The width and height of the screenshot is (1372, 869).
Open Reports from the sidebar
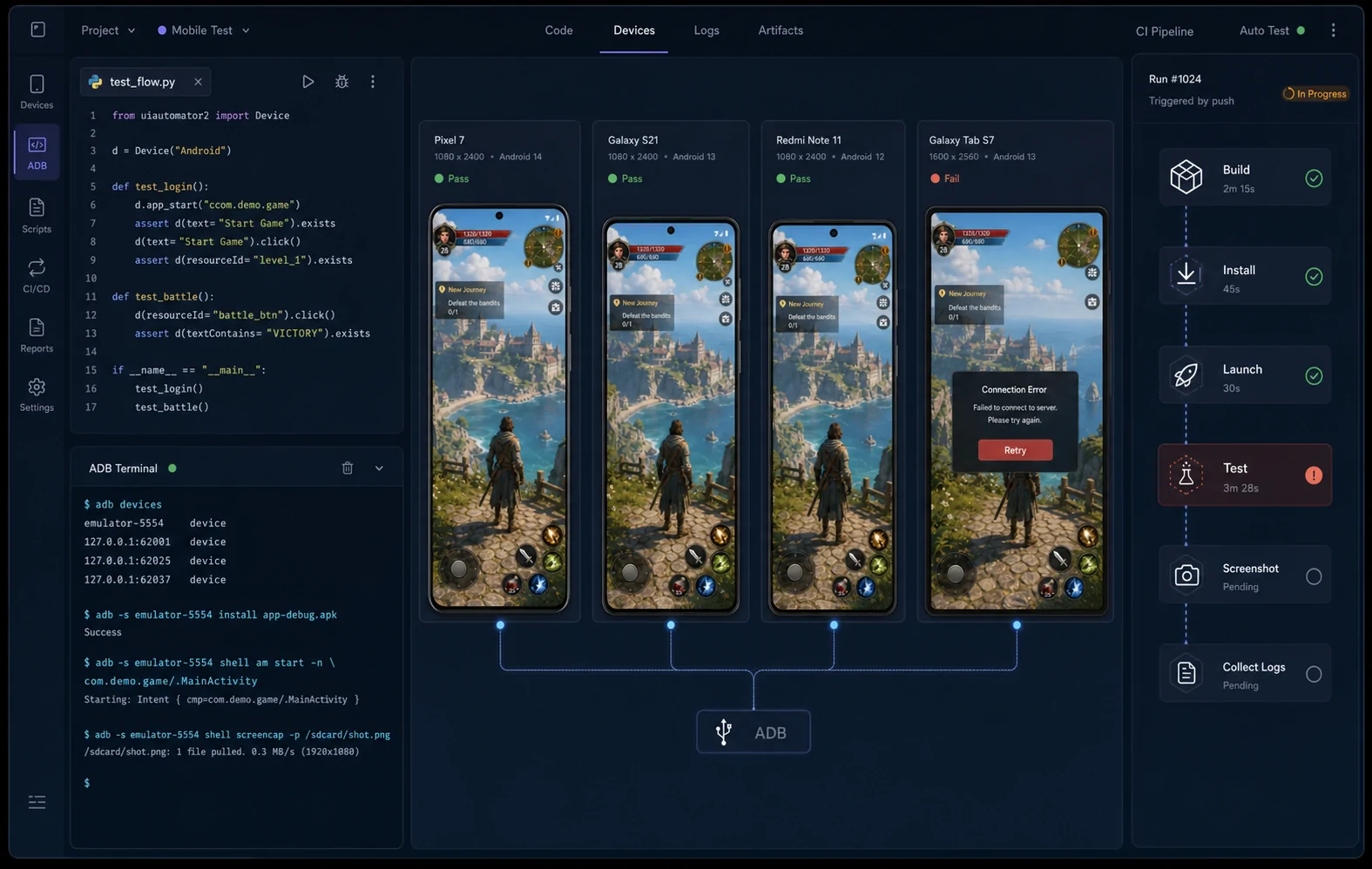coord(37,335)
